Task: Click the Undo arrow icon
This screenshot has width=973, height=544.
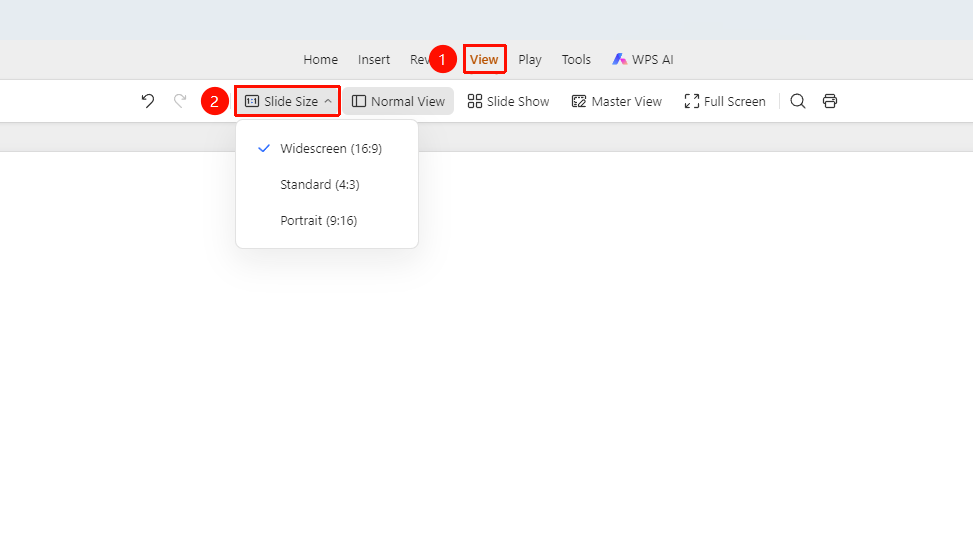Action: tap(148, 101)
